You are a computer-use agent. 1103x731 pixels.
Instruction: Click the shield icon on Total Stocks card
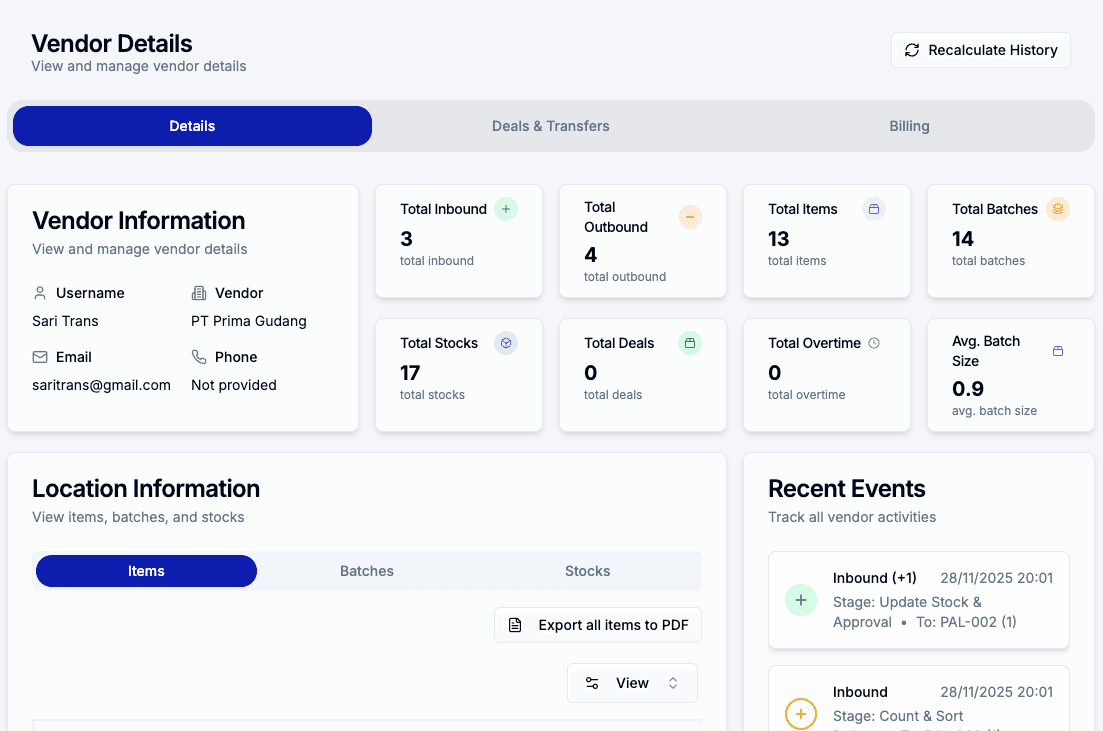tap(506, 342)
